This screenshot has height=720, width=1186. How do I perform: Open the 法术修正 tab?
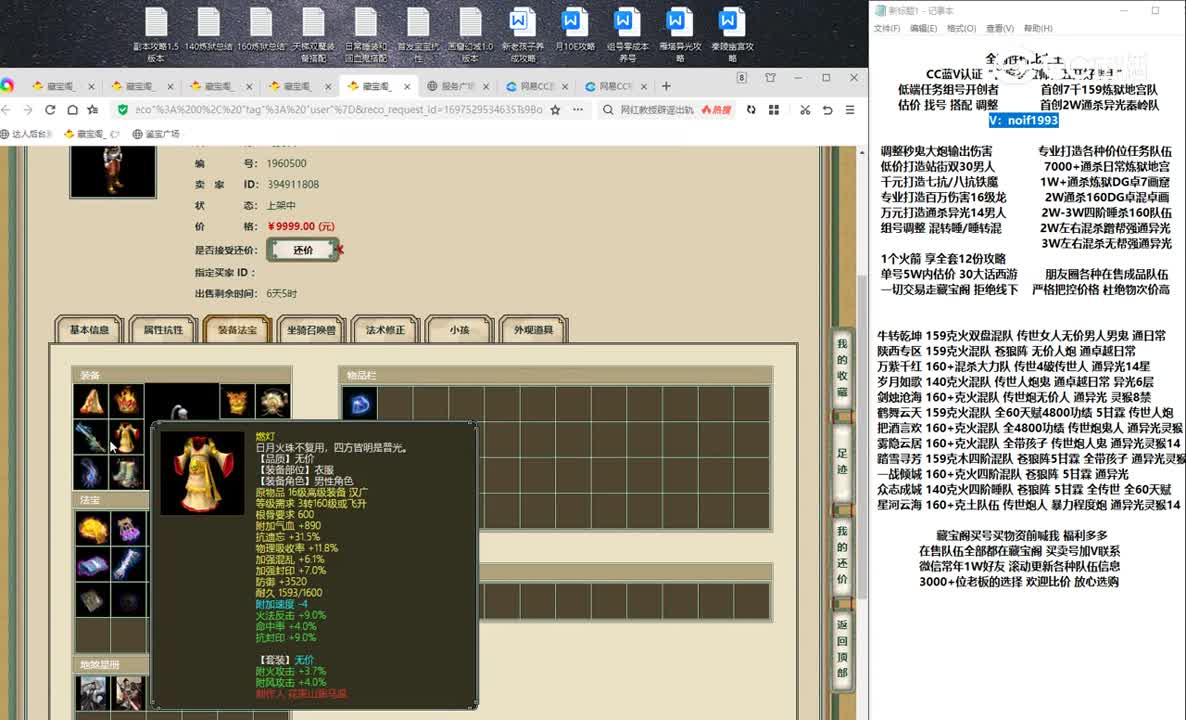385,330
